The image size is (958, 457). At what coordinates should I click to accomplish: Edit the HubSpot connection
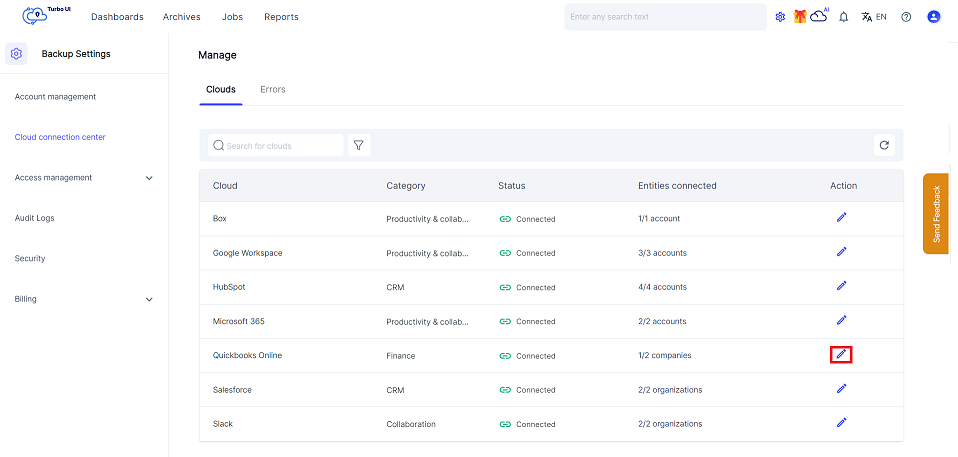[841, 285]
